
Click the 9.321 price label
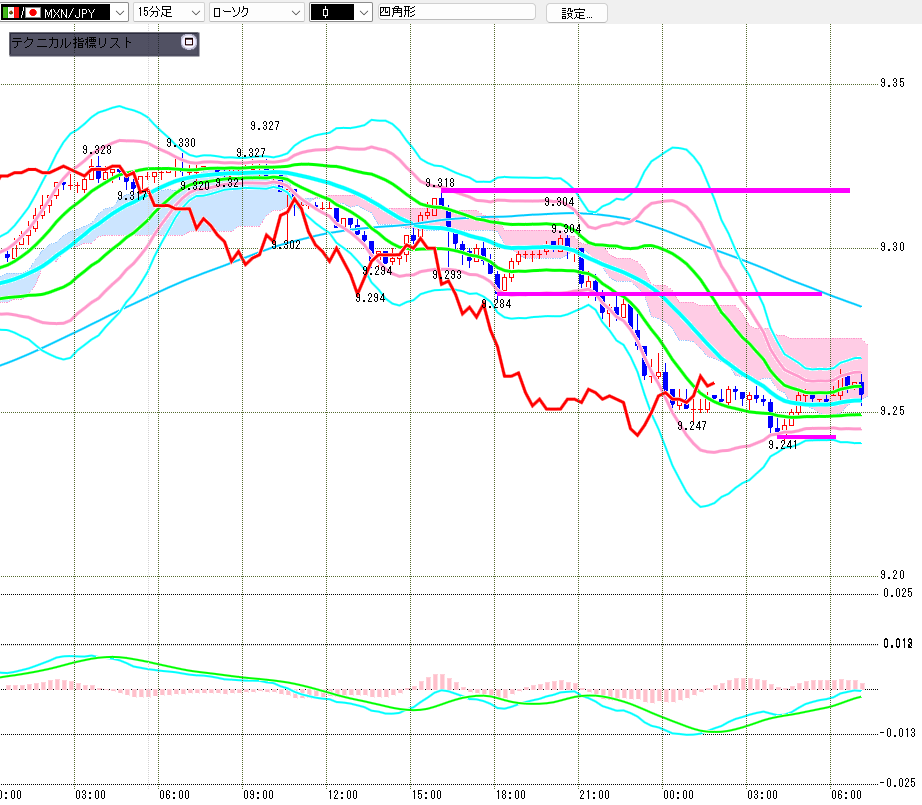point(229,183)
